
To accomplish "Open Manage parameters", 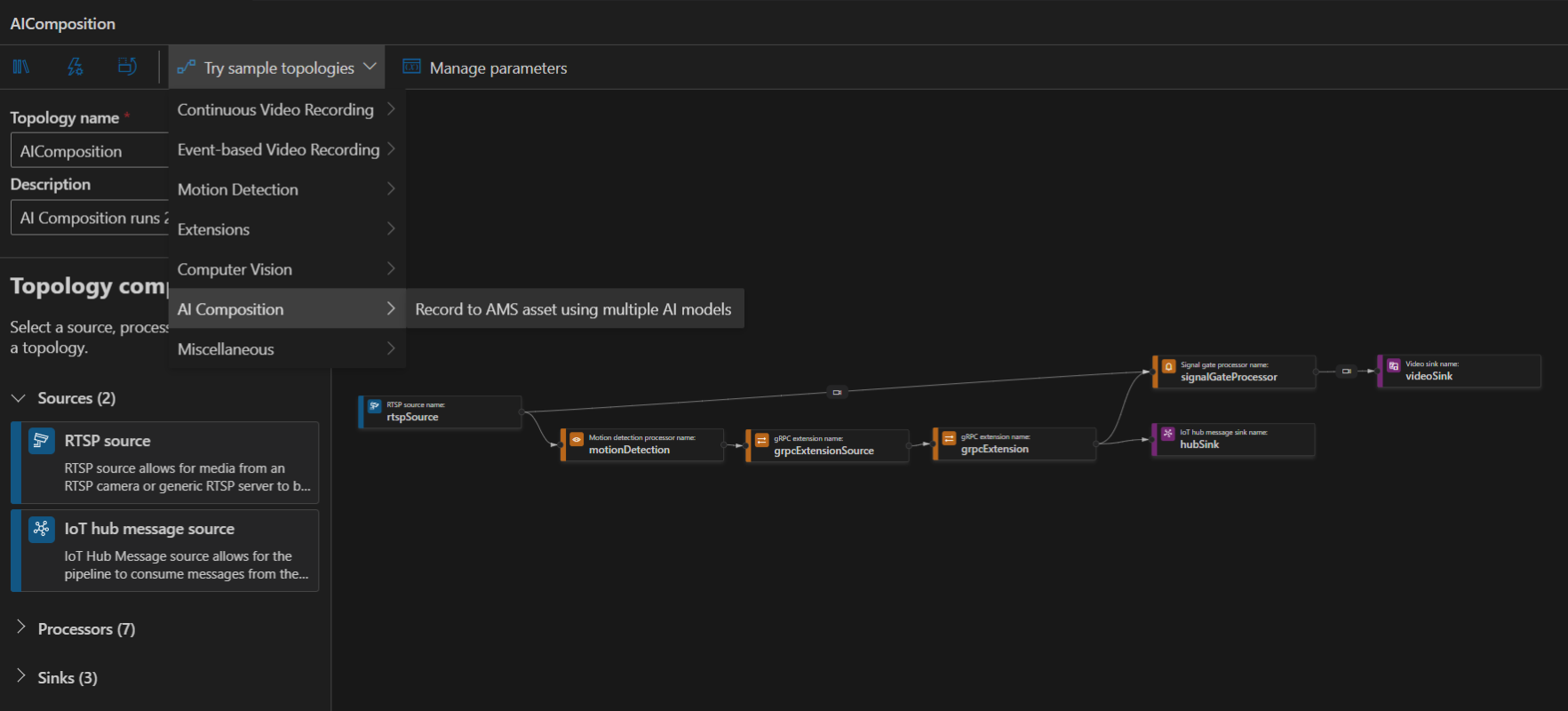I will click(x=485, y=68).
